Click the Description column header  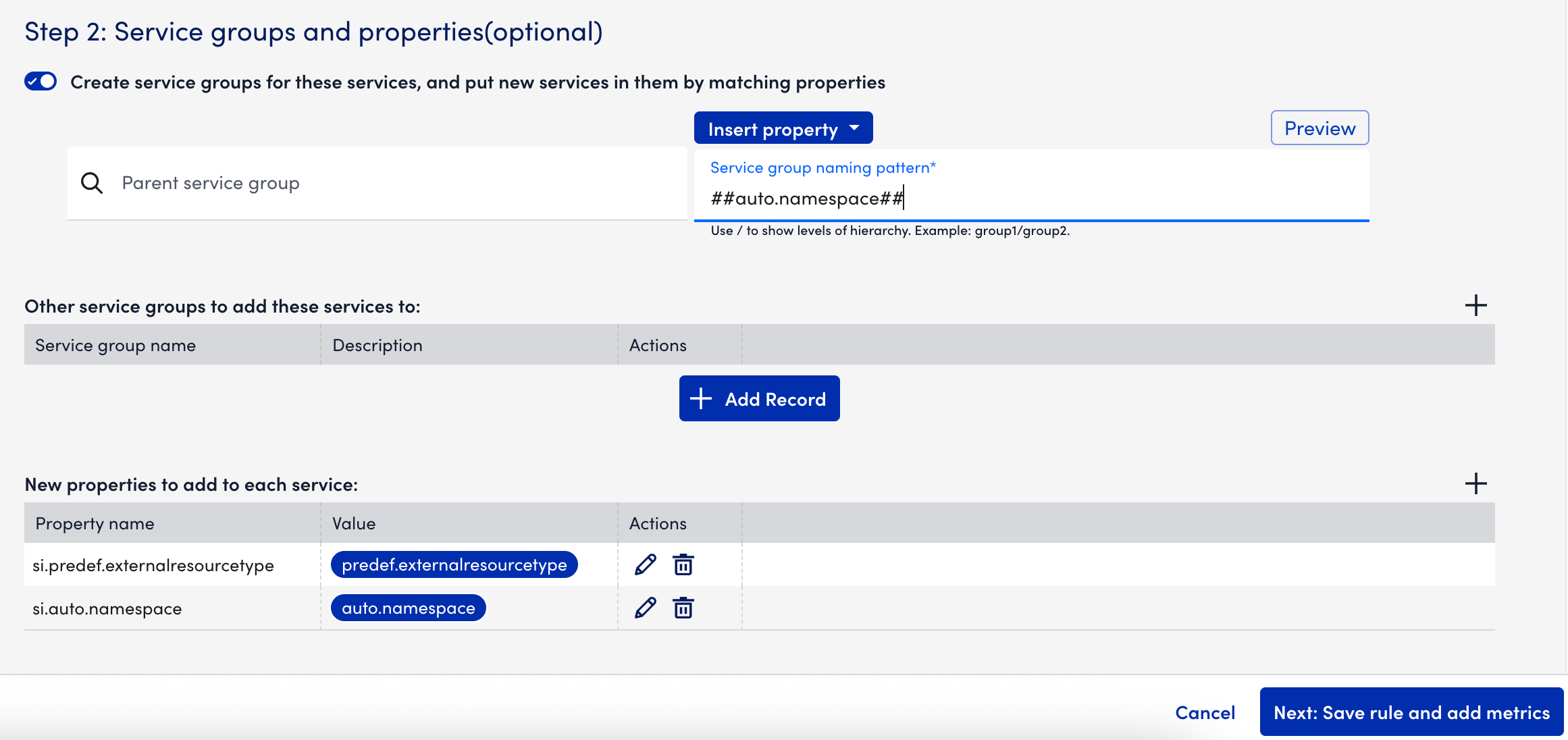(x=469, y=345)
